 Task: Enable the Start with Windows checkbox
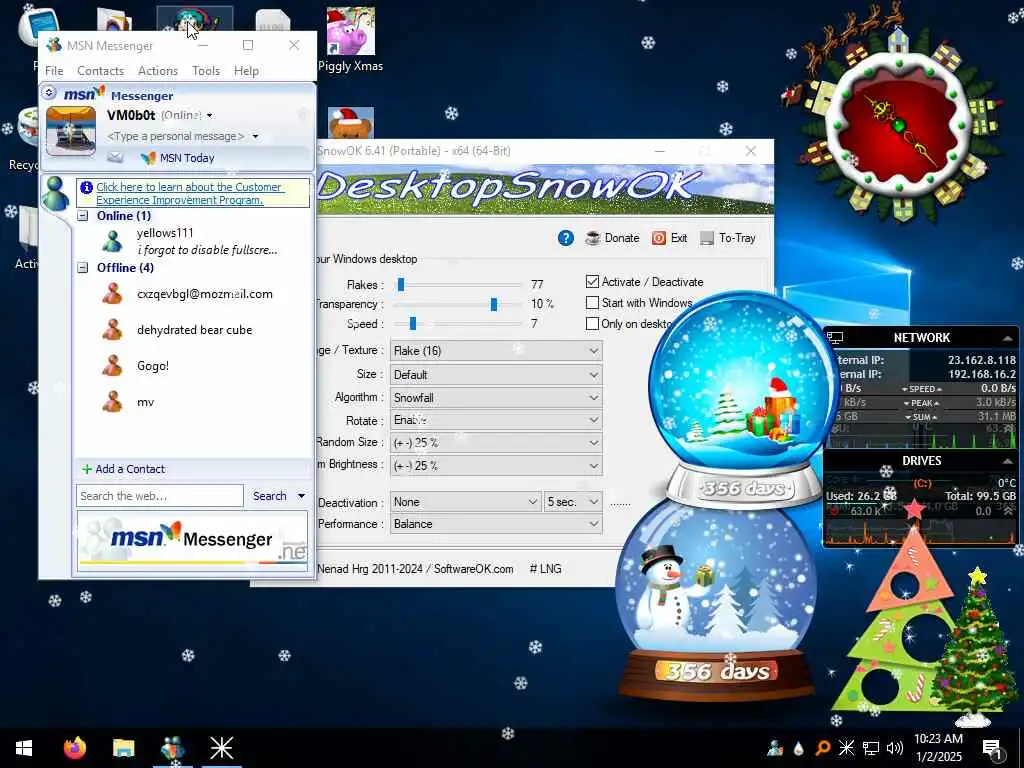click(x=592, y=302)
